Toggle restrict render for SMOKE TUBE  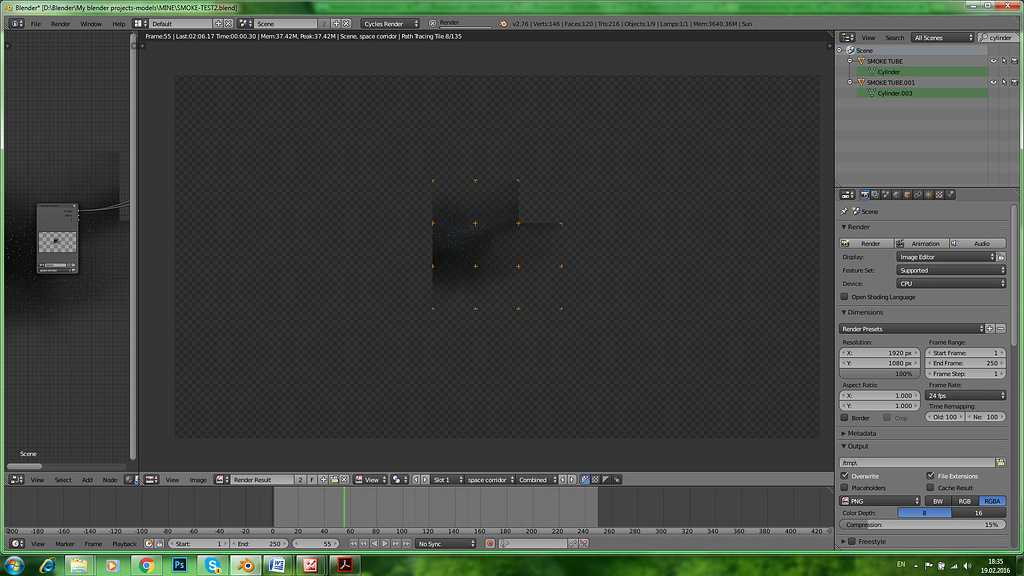coord(1014,61)
